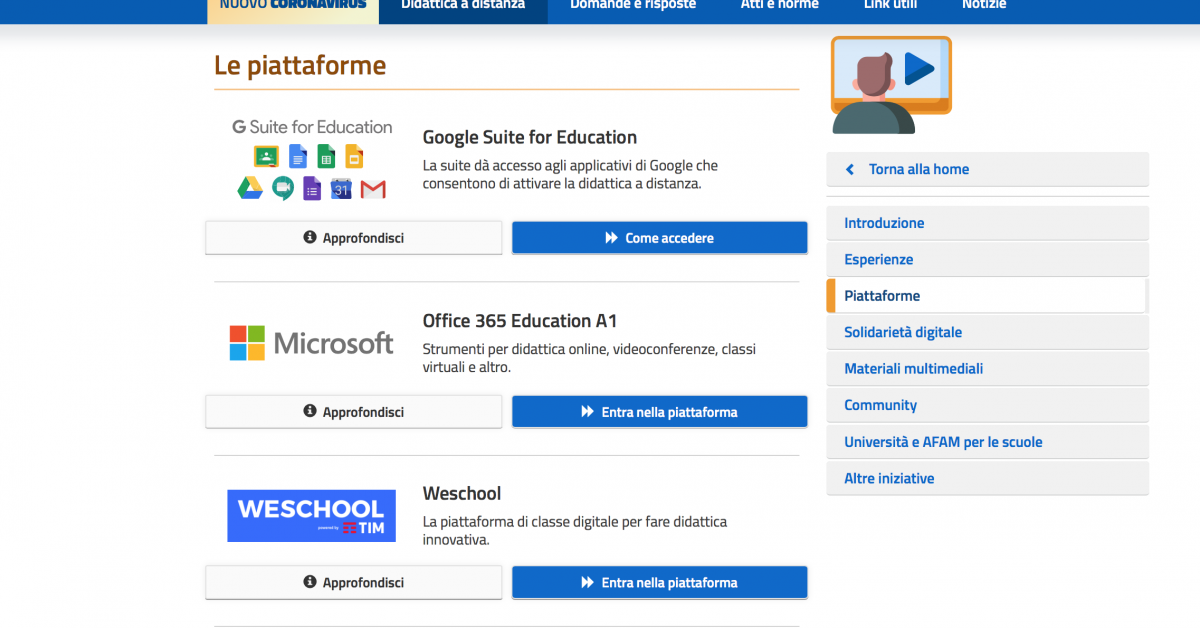Click the Gmail envelope icon
This screenshot has width=1200, height=628.
coord(373,189)
